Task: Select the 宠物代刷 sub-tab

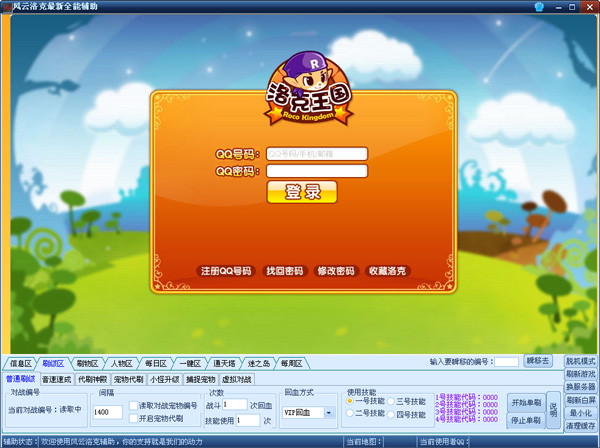Action: coord(128,379)
